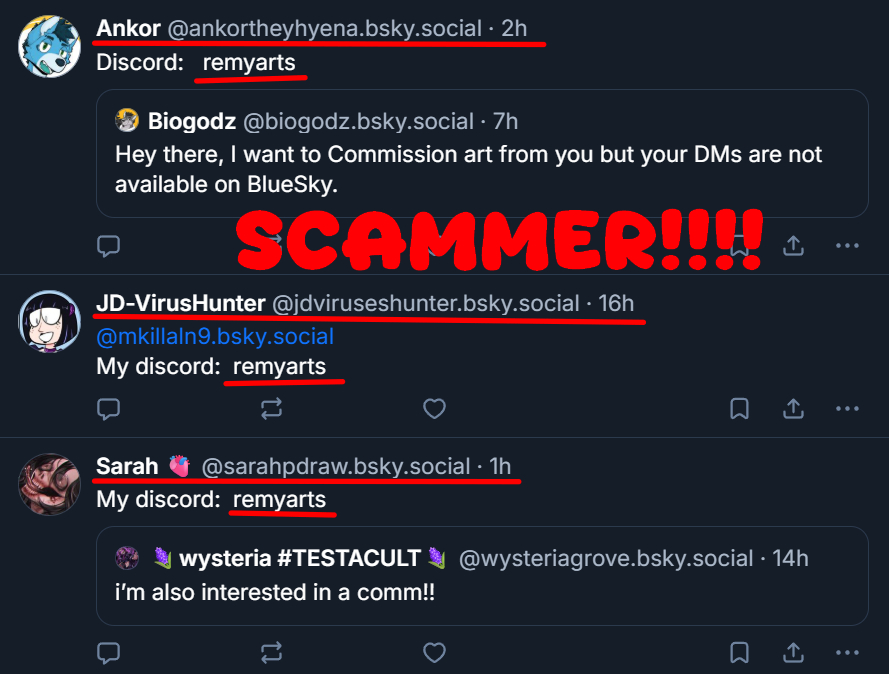
Task: Repost Sarah's post
Action: pos(271,653)
